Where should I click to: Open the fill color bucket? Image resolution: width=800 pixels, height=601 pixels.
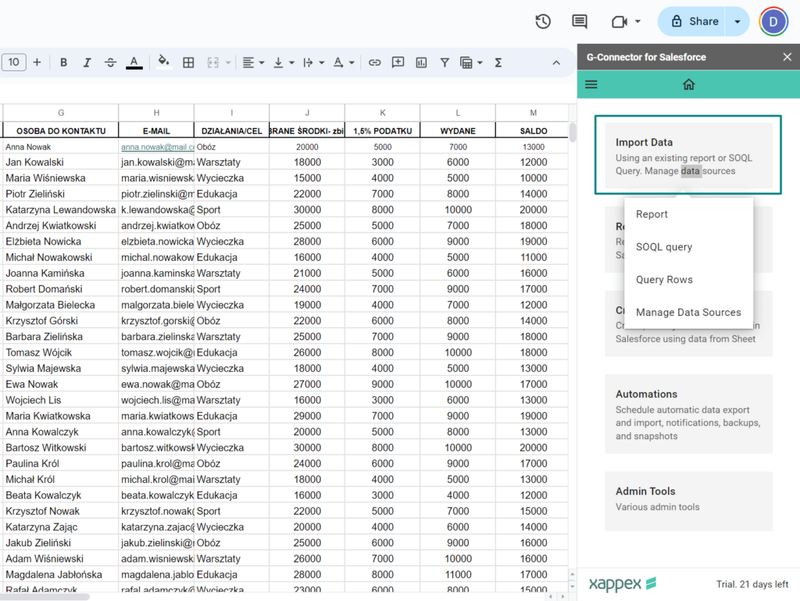[x=163, y=62]
